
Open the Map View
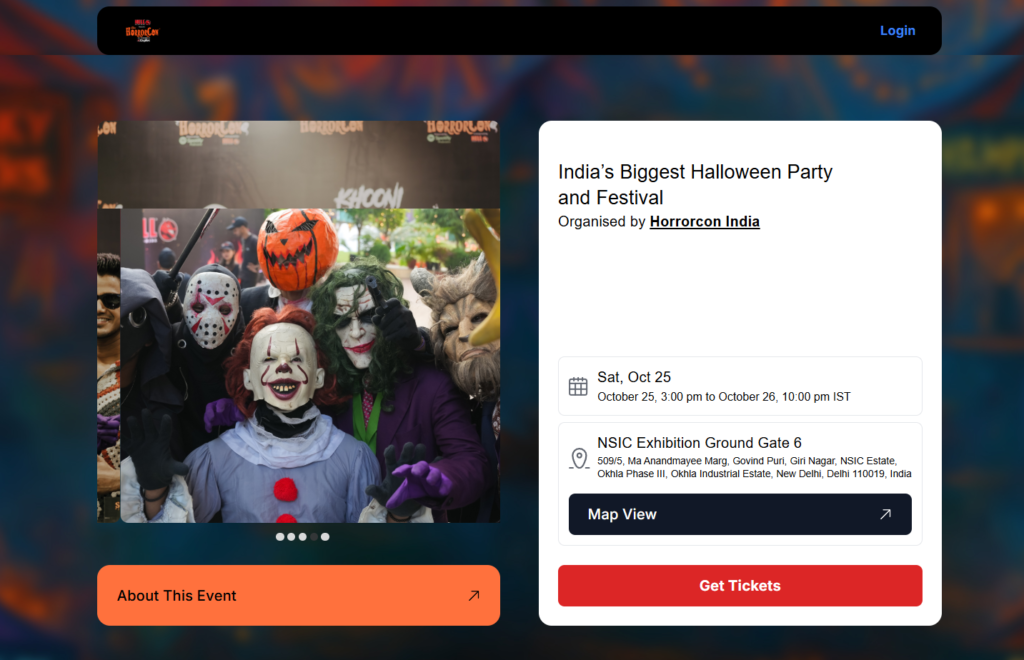(740, 514)
